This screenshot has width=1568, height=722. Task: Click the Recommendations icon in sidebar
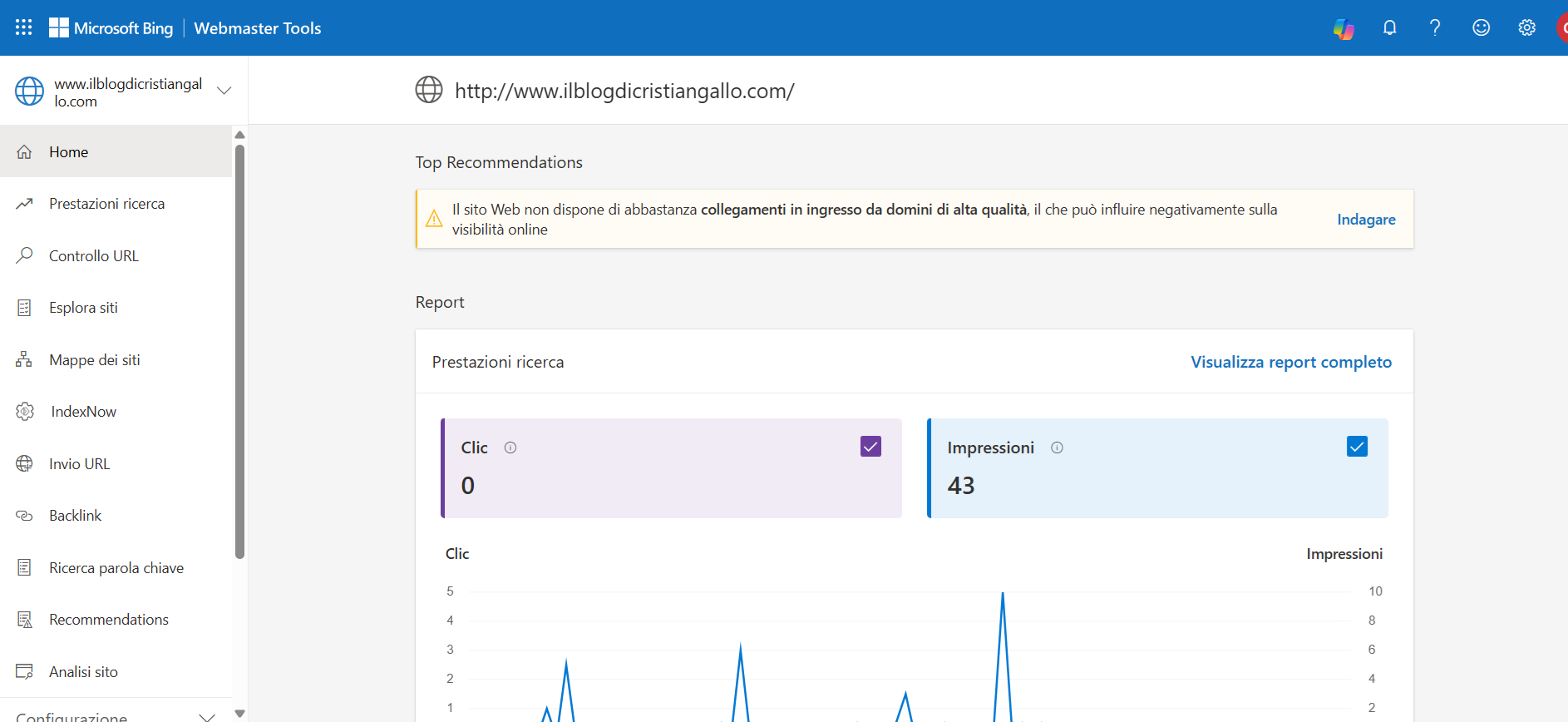[x=24, y=620]
